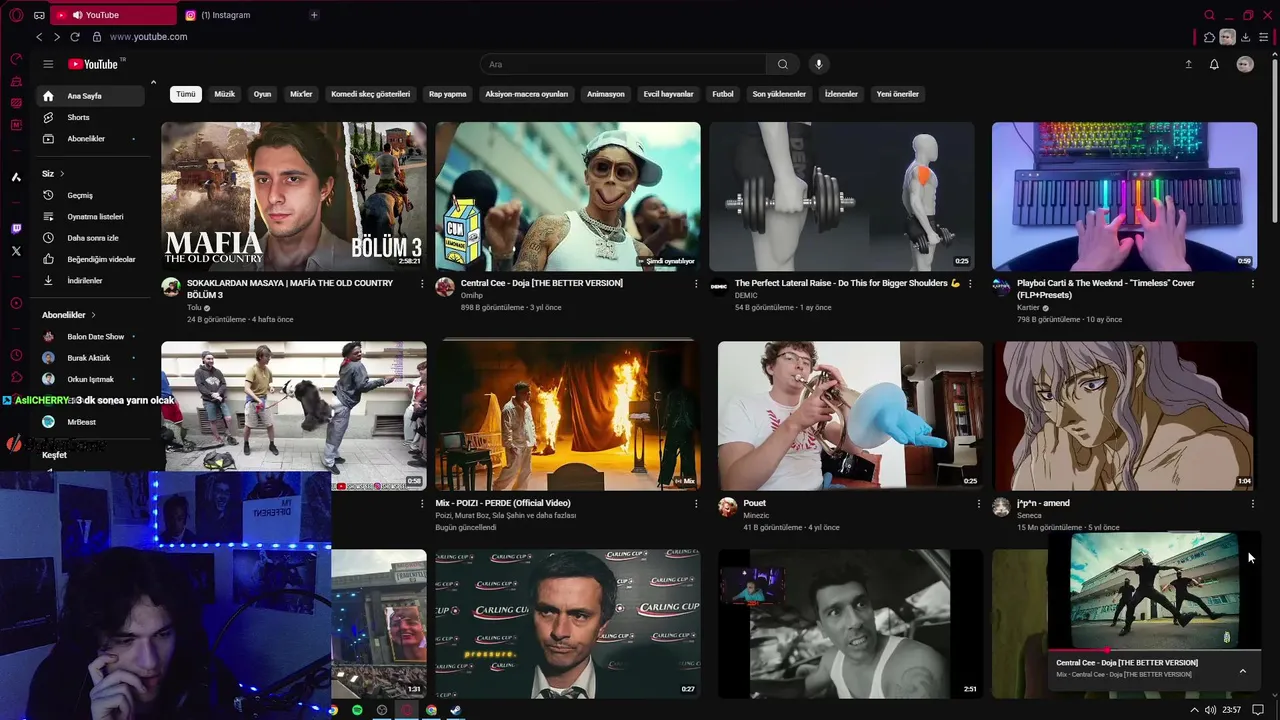1280x720 pixels.
Task: Open the Mafia The Old Country thumbnail
Action: pos(294,196)
